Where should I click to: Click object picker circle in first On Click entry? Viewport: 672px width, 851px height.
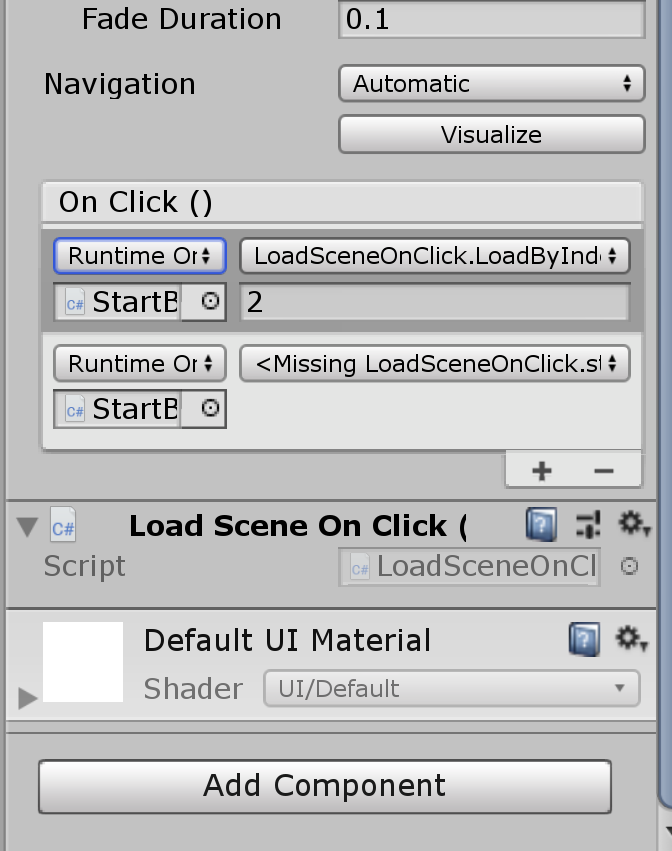tap(210, 302)
